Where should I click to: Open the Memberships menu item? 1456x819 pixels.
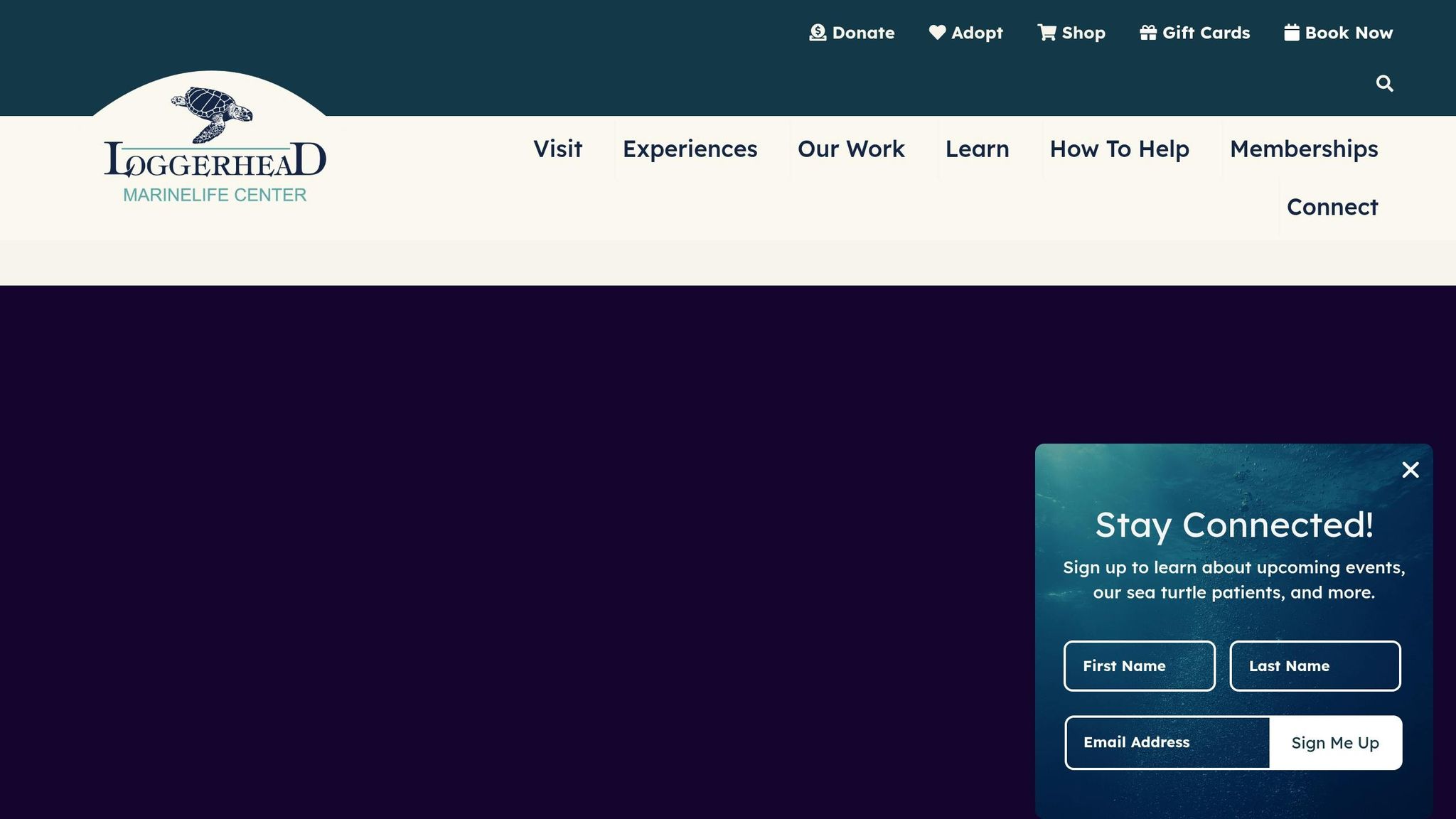(x=1304, y=149)
